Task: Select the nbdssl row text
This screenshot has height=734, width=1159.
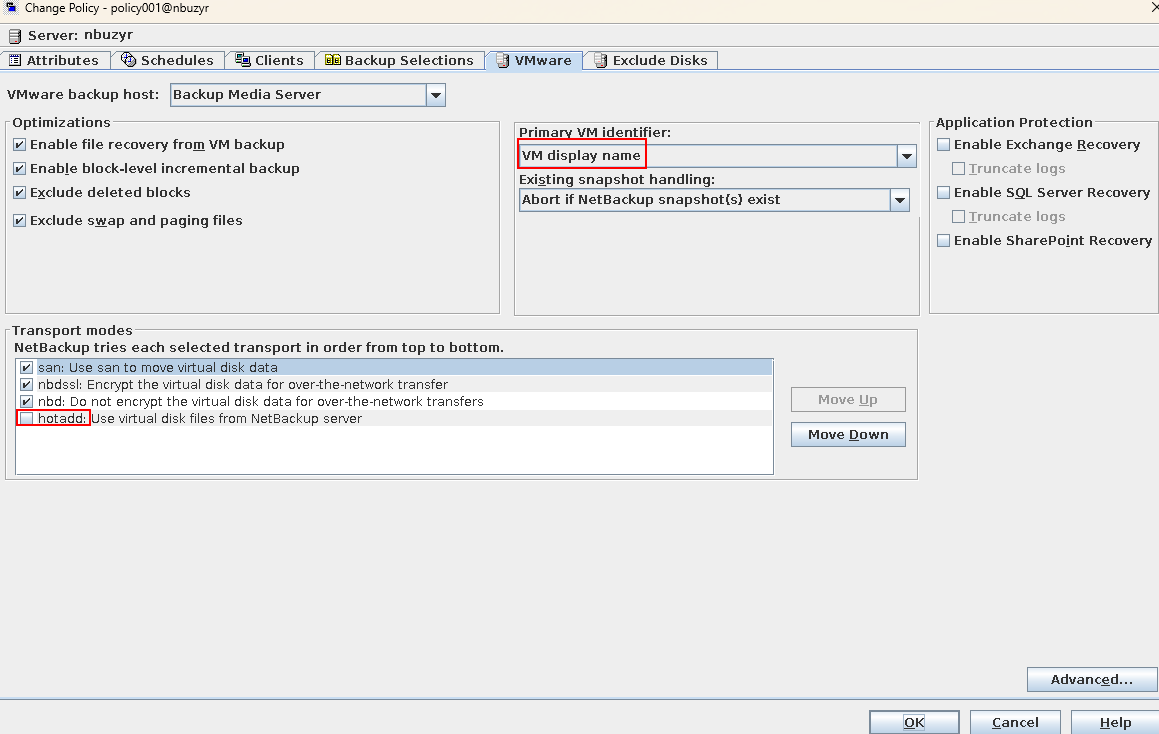Action: pos(243,384)
